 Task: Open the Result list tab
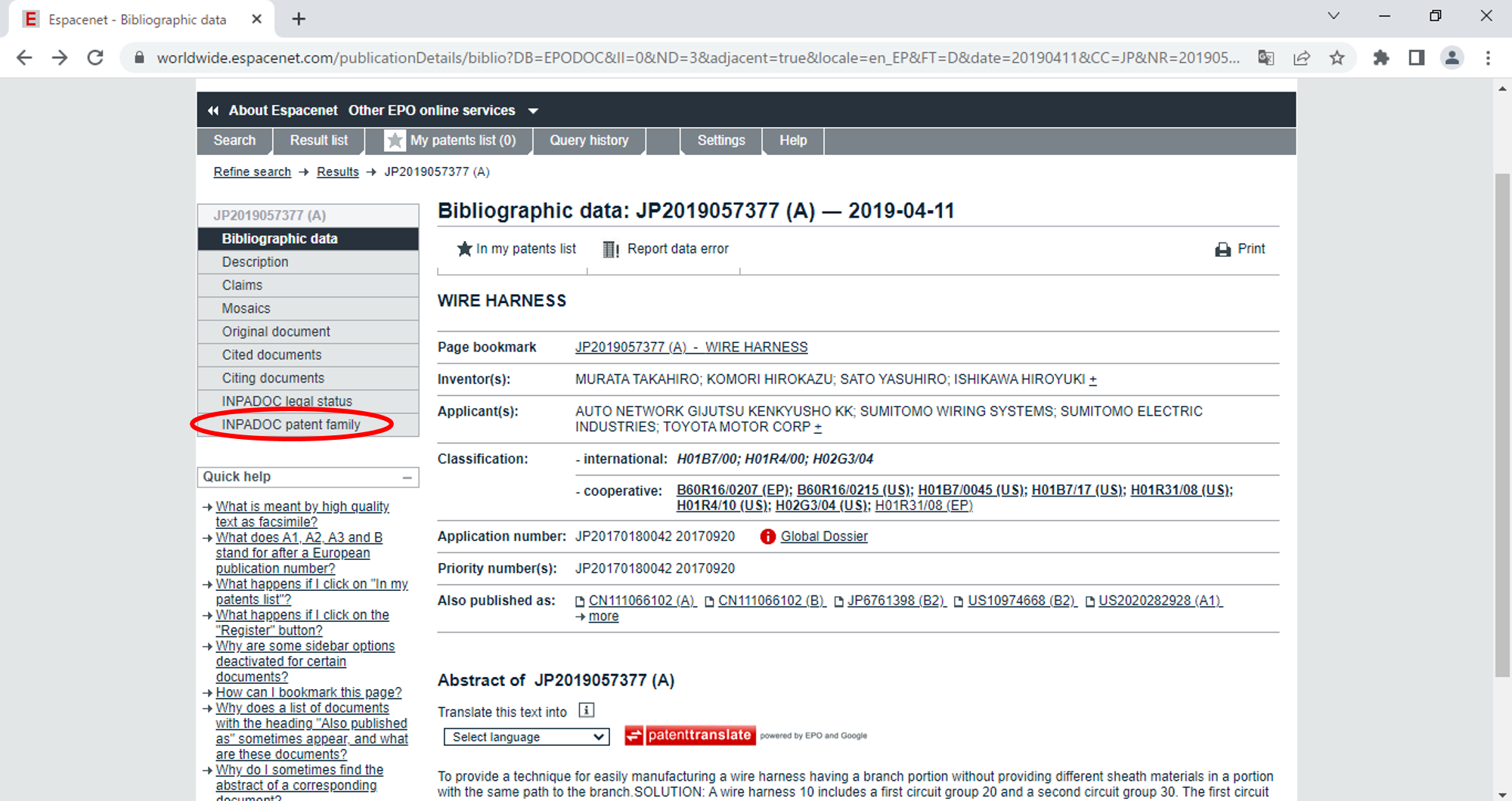coord(319,141)
